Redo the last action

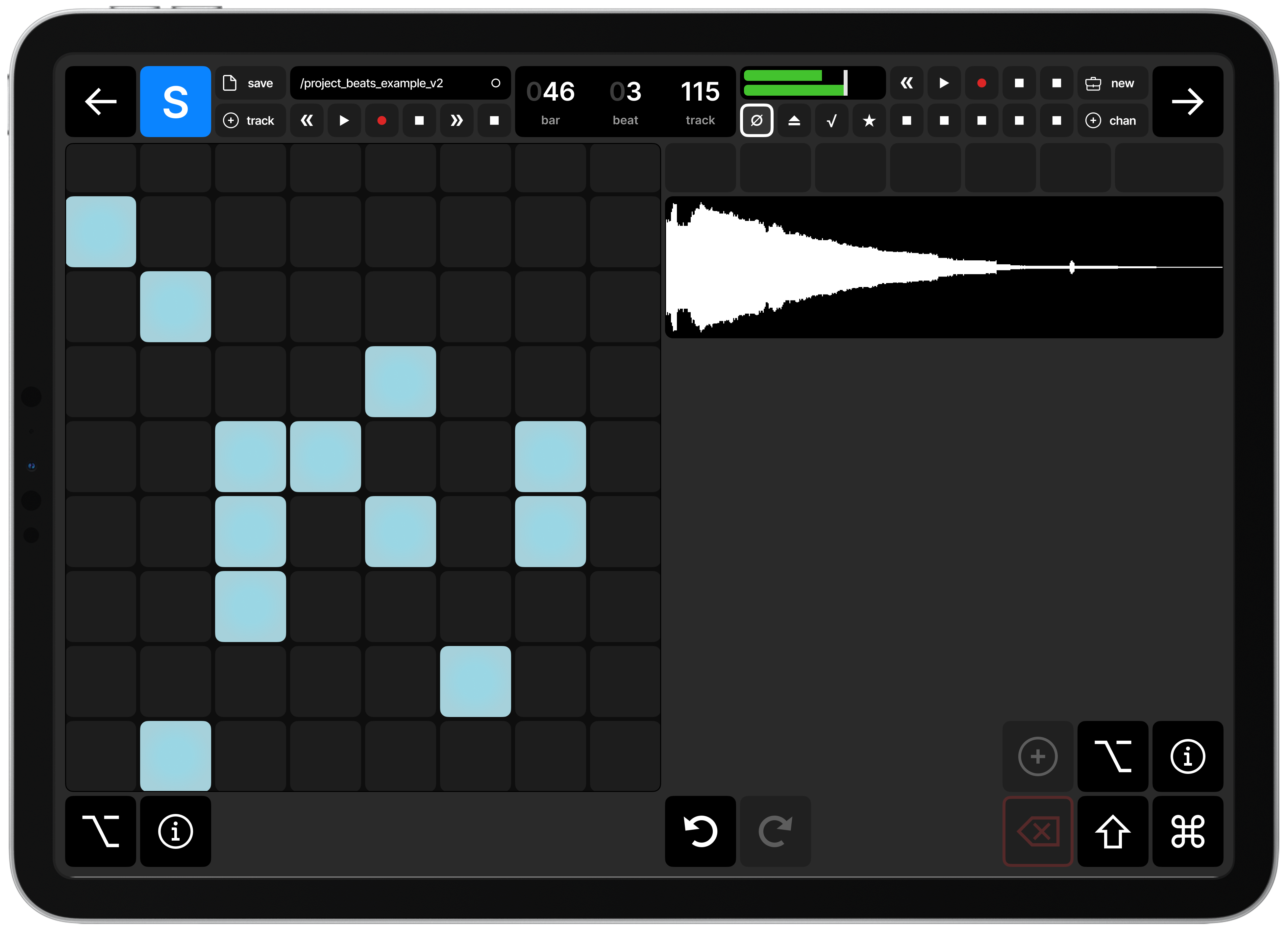coord(775,831)
